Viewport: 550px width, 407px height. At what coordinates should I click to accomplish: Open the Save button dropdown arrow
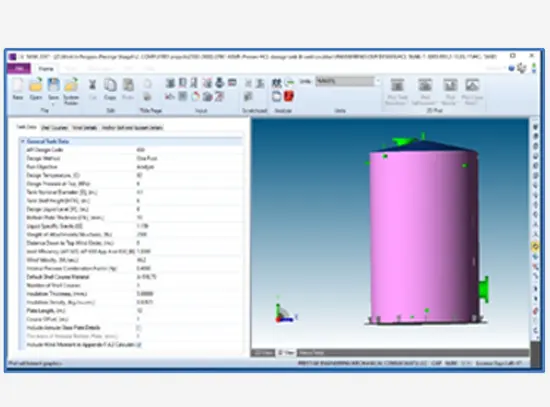point(53,104)
